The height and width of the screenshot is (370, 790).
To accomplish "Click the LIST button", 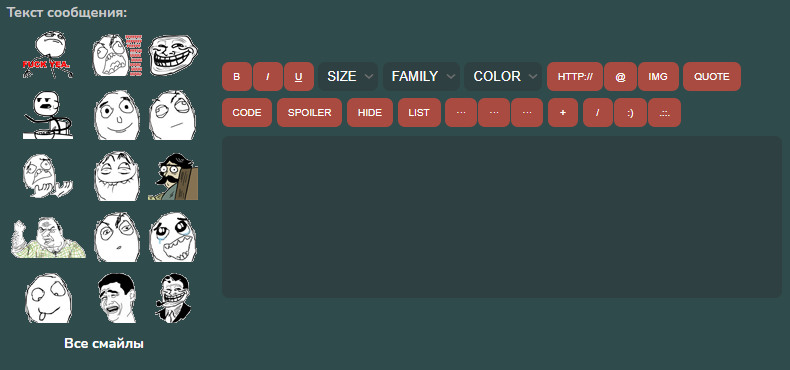I will [419, 112].
